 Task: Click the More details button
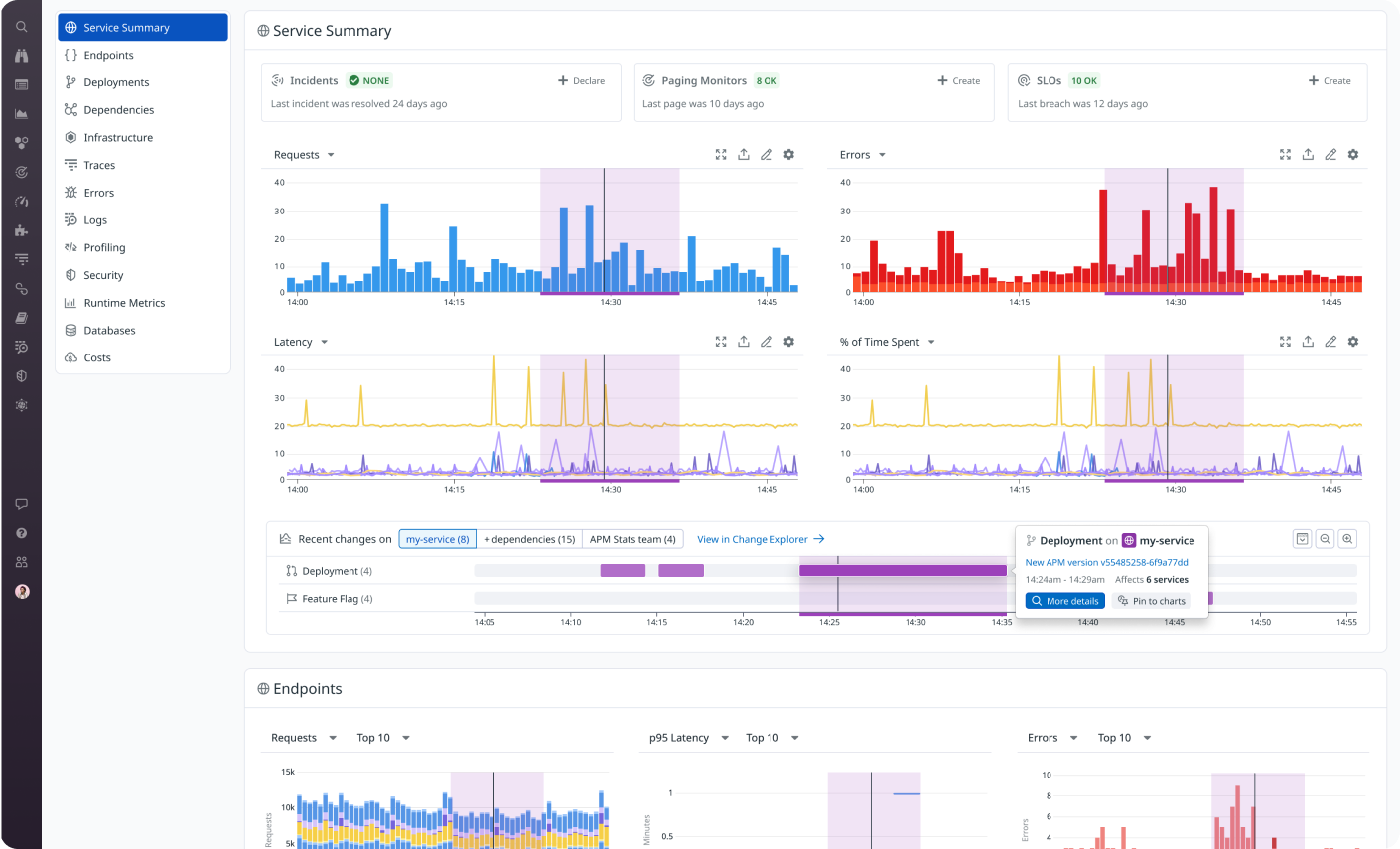[x=1064, y=601]
